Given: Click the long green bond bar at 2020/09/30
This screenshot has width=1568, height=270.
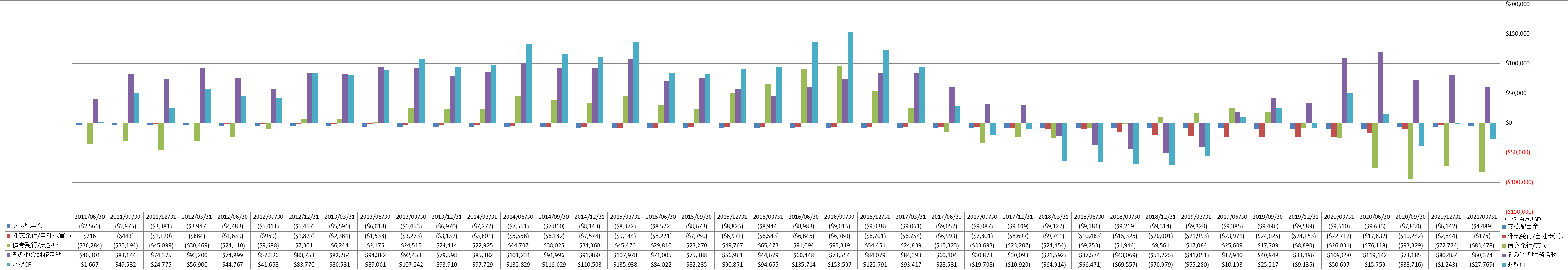Looking at the screenshot, I should coord(1410,151).
